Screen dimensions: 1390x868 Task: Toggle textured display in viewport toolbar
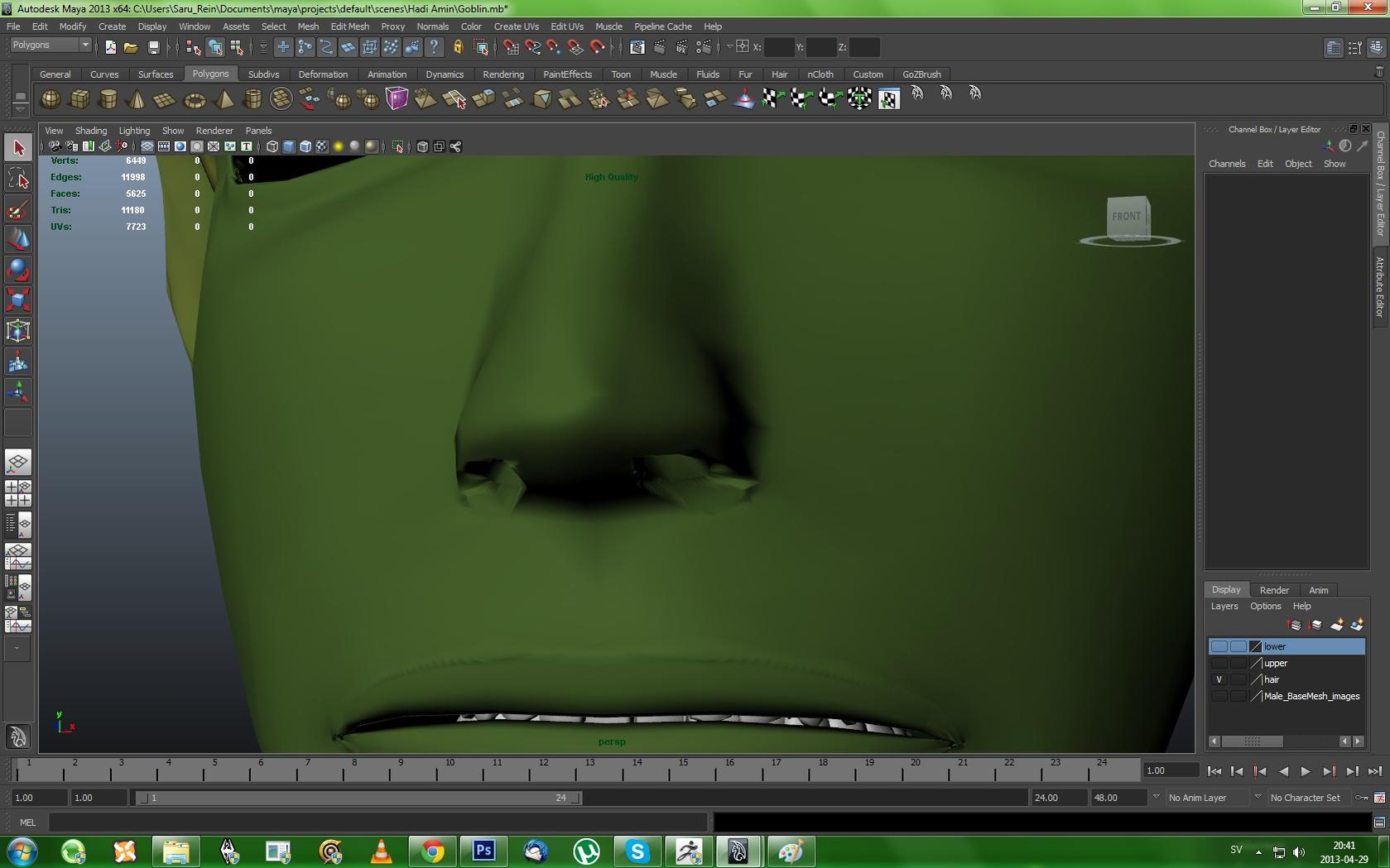coord(320,146)
